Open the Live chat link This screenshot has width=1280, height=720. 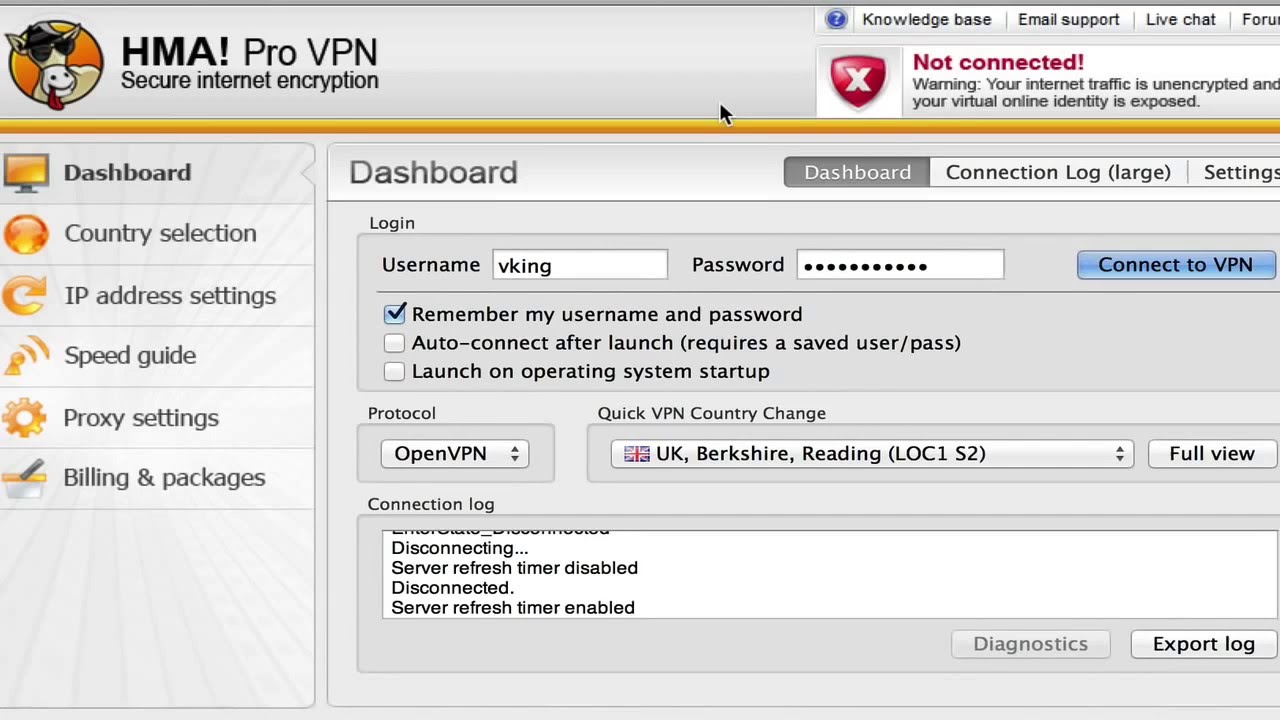(x=1180, y=19)
